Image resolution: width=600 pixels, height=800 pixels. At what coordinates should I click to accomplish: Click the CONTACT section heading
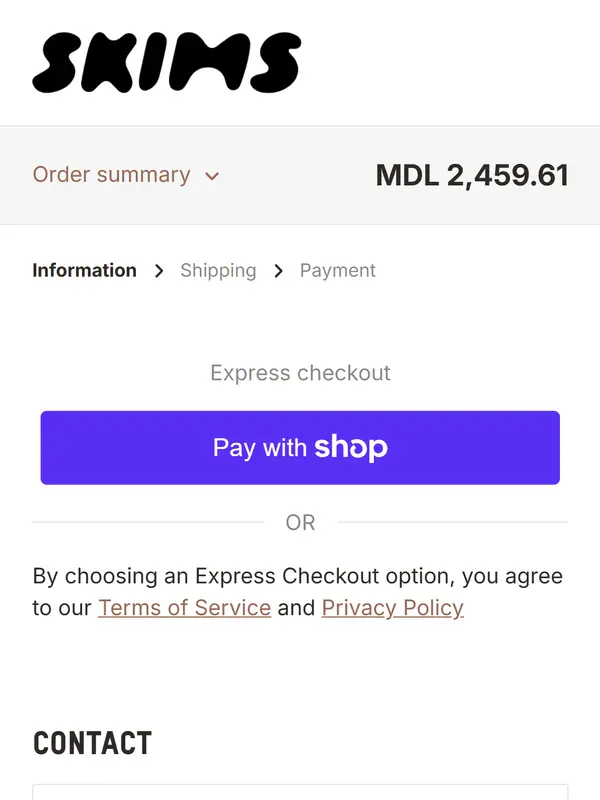(x=92, y=744)
